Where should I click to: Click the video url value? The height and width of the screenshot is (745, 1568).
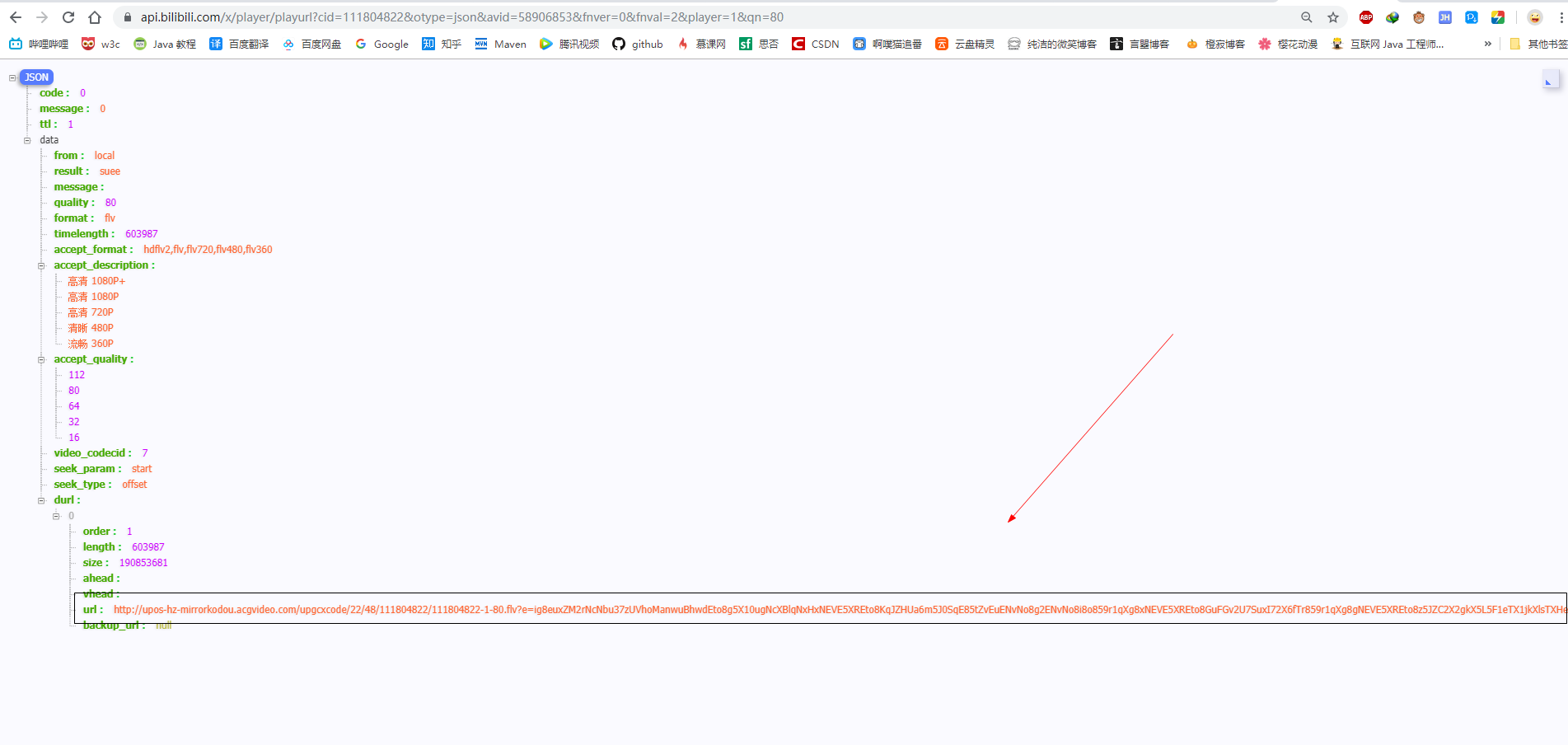pyautogui.click(x=840, y=610)
